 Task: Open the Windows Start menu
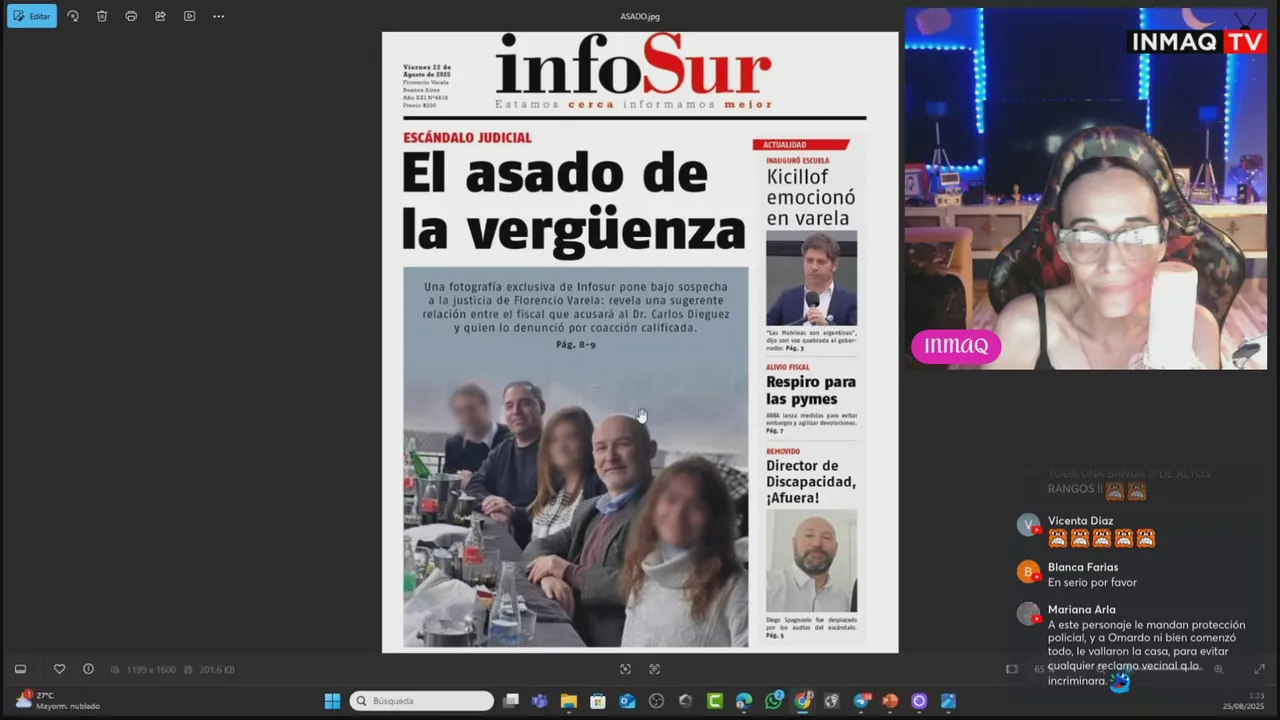(x=332, y=701)
